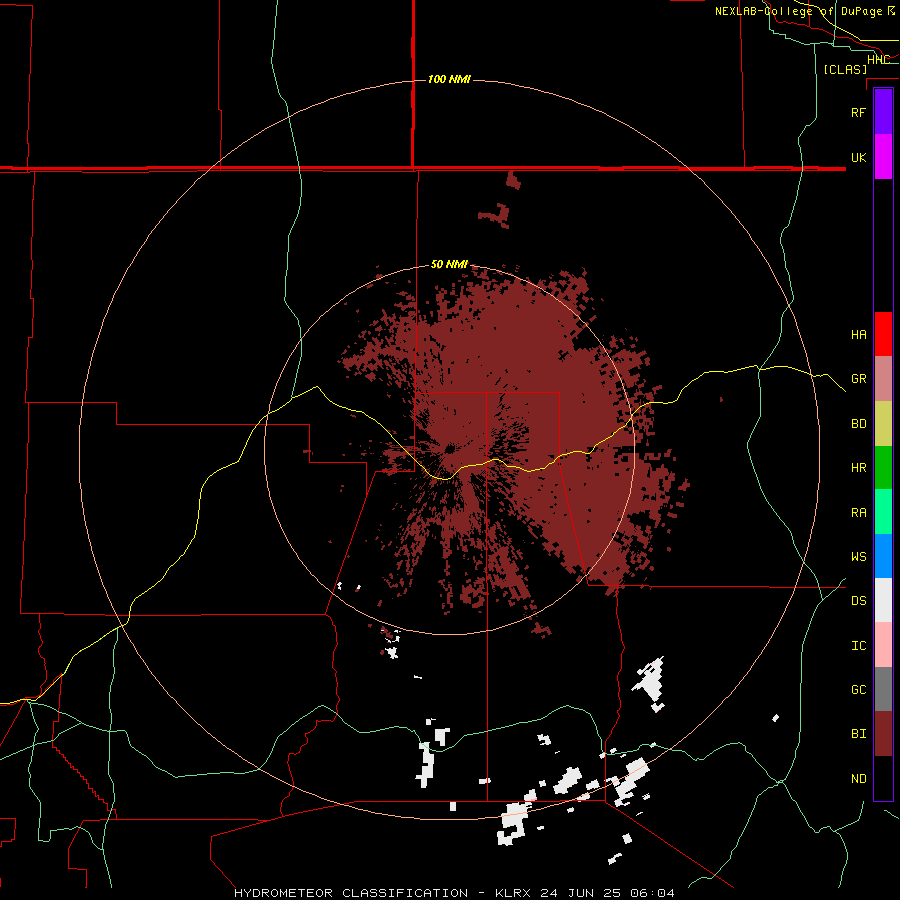Click the green HR legend swatch
This screenshot has width=900, height=900.
pos(883,468)
